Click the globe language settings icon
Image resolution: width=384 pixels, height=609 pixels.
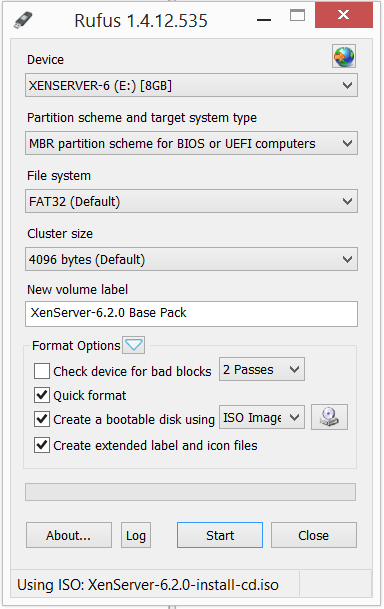pos(344,56)
